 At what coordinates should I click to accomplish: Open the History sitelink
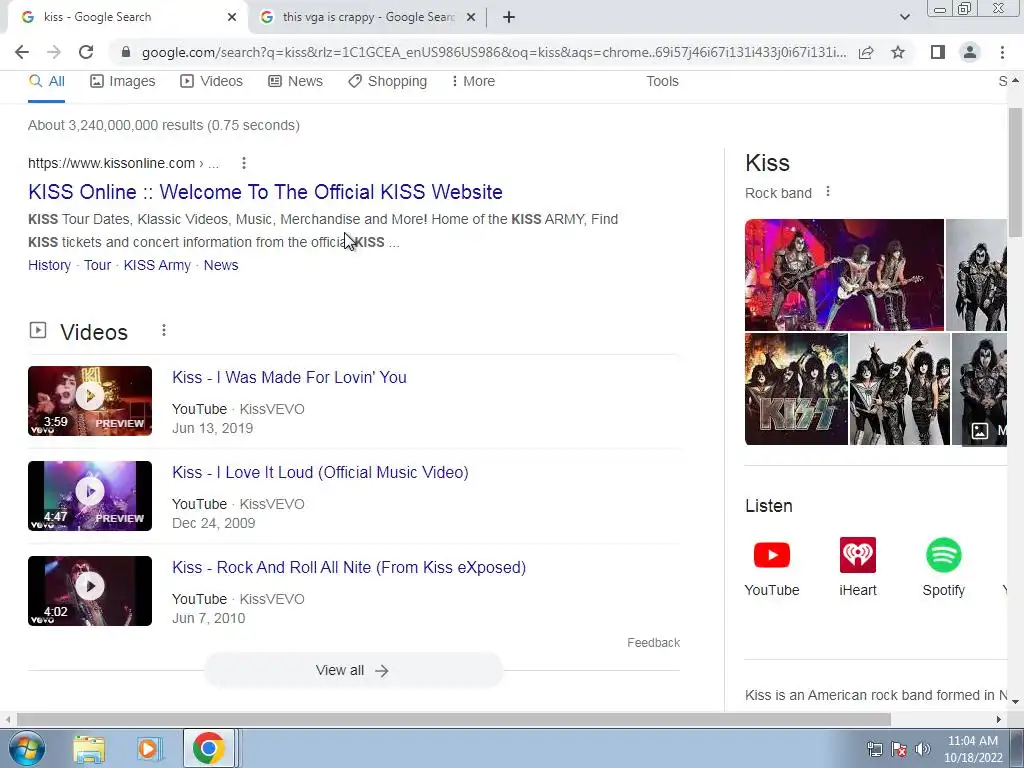pyautogui.click(x=50, y=265)
